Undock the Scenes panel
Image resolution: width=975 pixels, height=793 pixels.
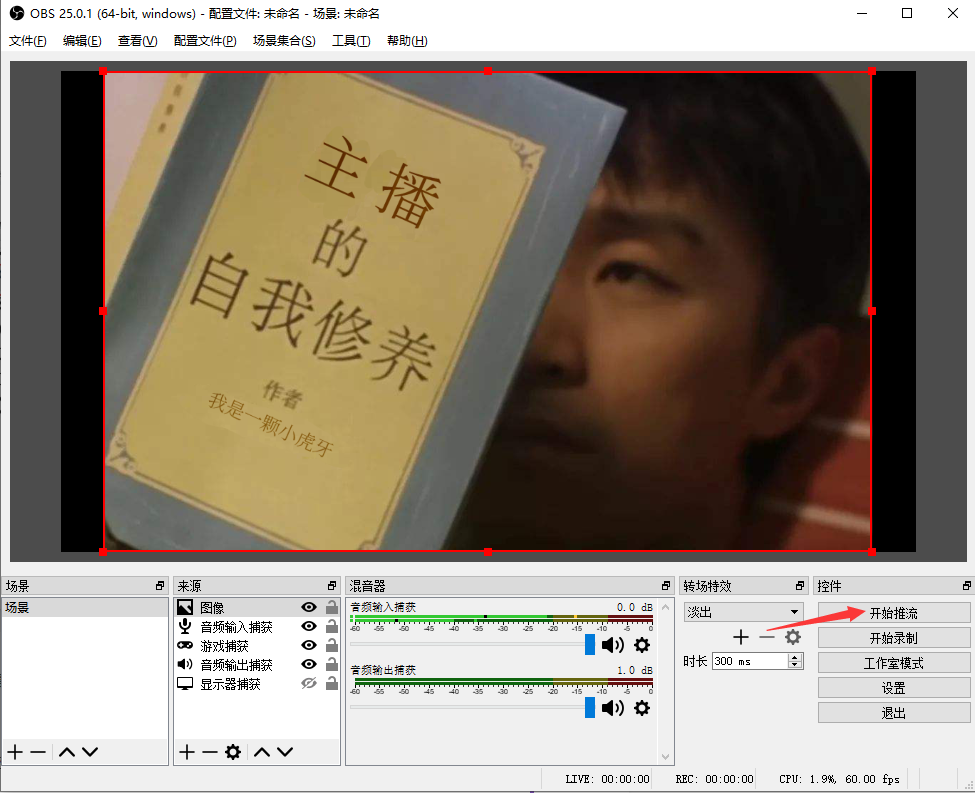point(160,585)
